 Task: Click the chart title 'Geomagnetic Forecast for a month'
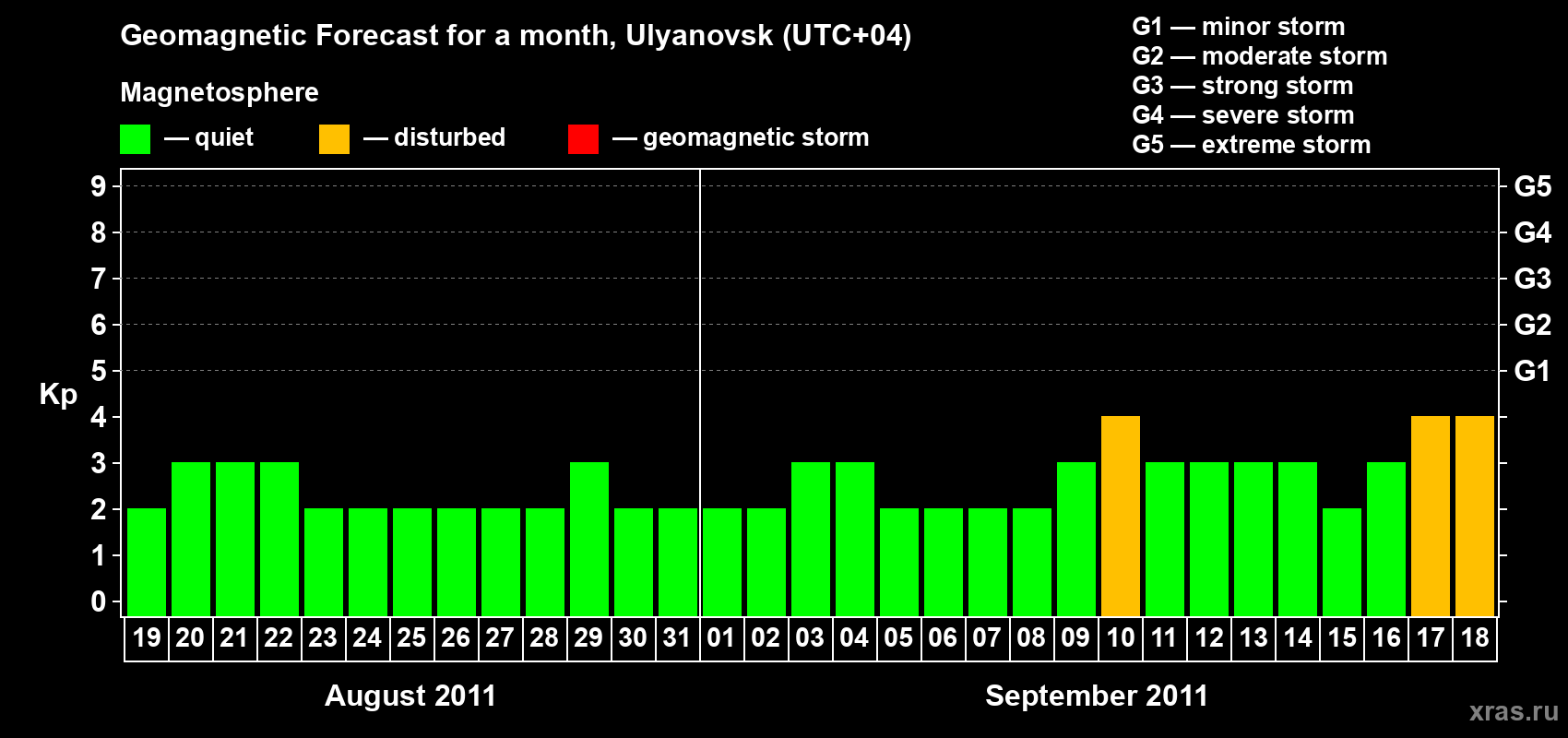click(x=368, y=36)
